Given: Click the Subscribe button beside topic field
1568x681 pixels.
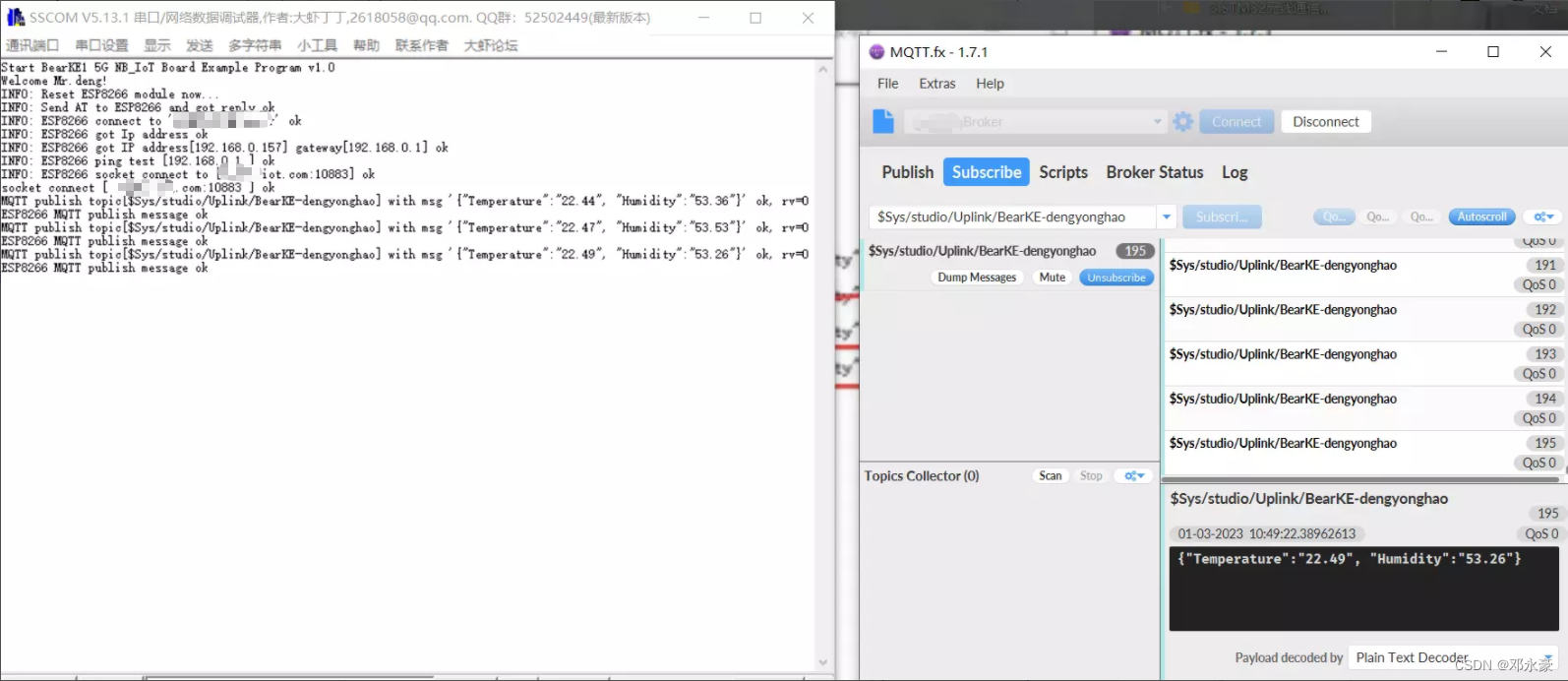Looking at the screenshot, I should coord(1222,217).
